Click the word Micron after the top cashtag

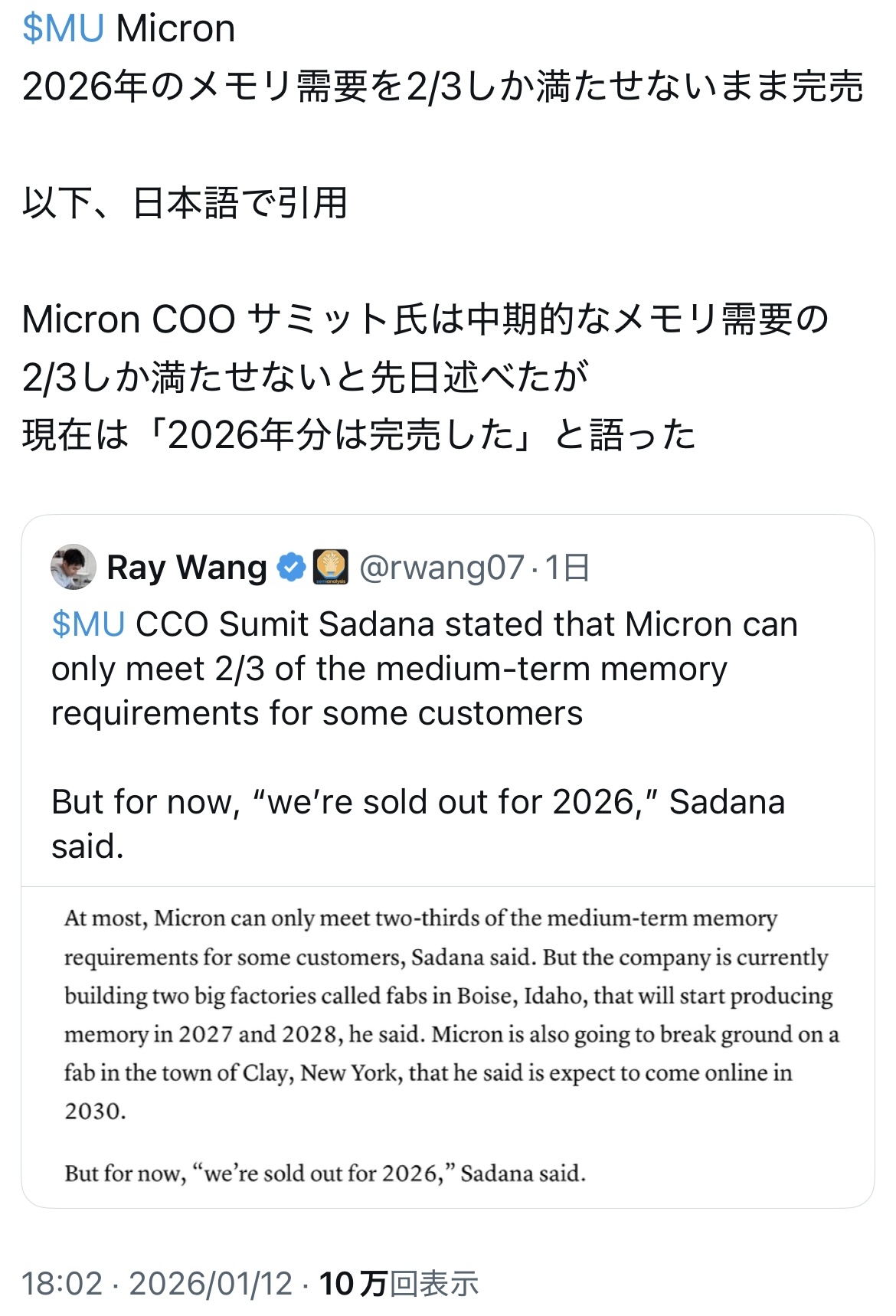click(x=175, y=29)
